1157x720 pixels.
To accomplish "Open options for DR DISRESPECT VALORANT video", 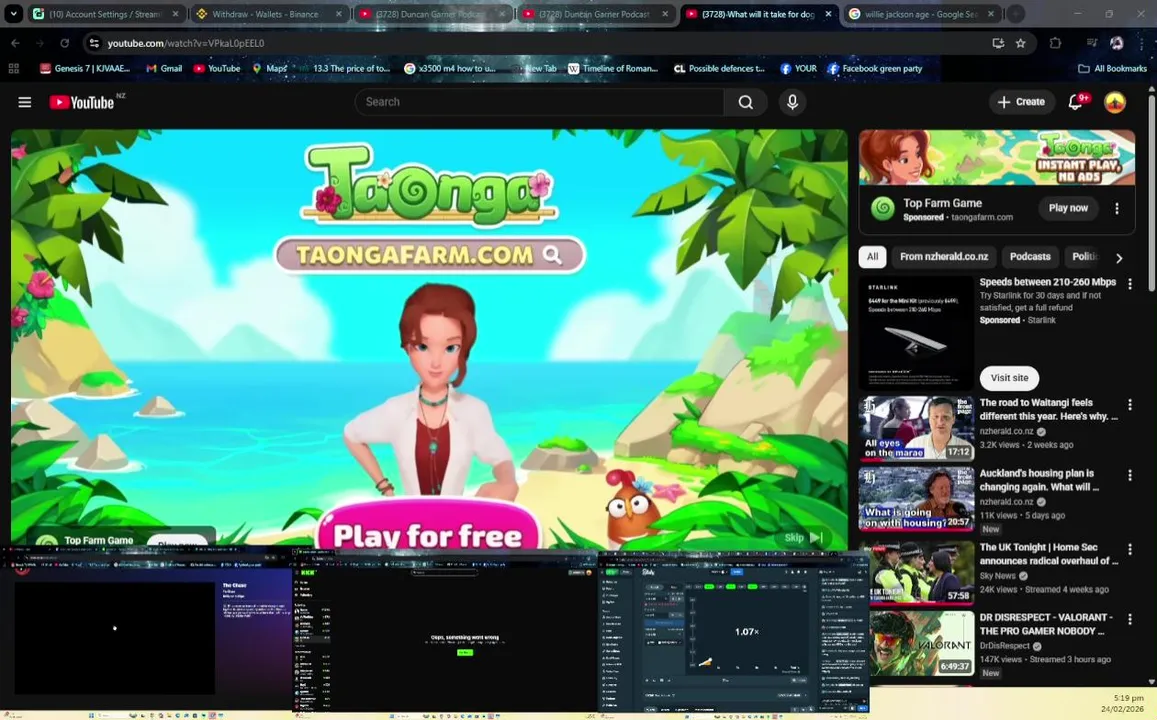I will pyautogui.click(x=1130, y=620).
